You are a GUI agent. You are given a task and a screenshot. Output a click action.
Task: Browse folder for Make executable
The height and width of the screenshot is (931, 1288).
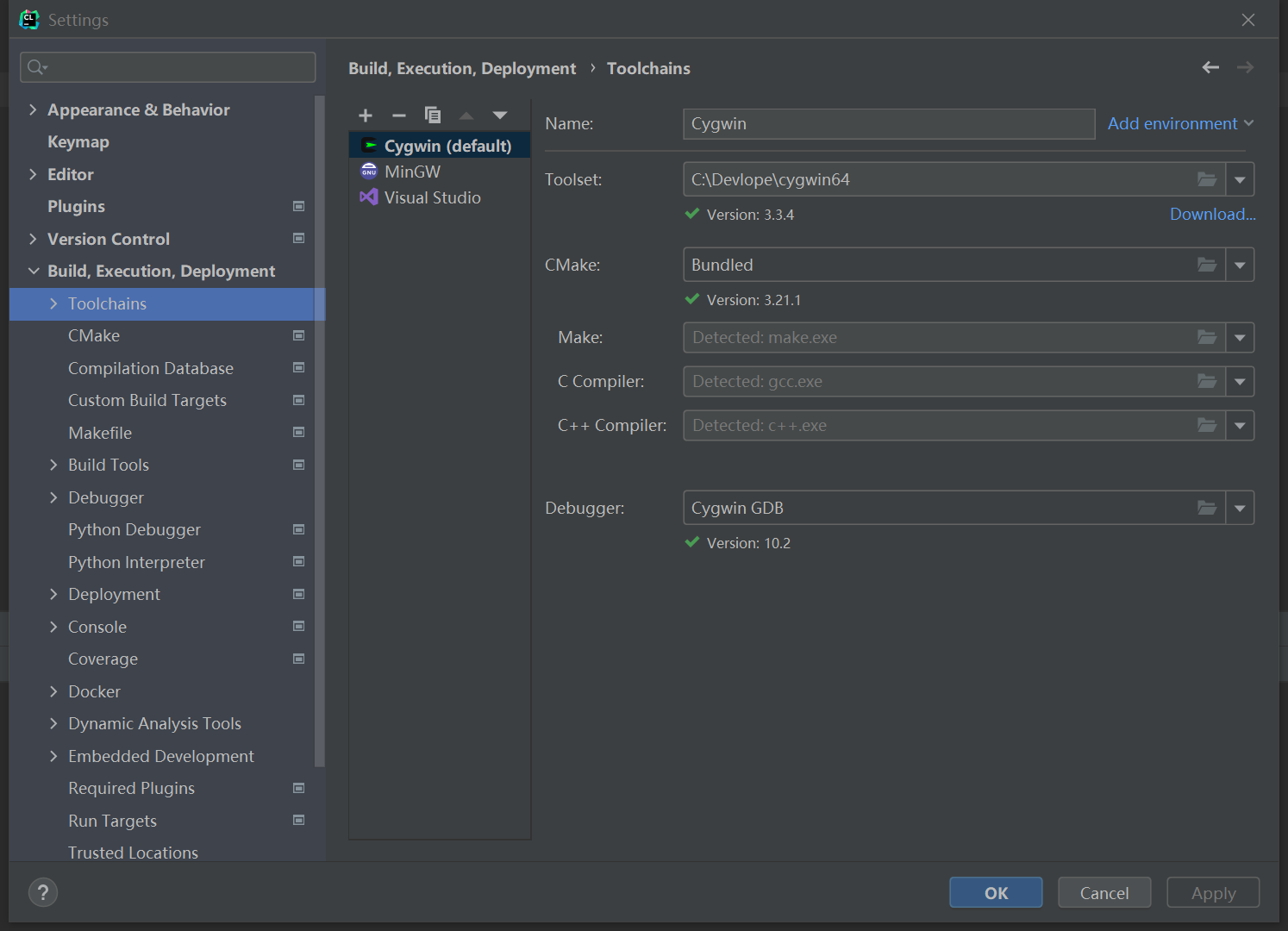click(x=1207, y=337)
